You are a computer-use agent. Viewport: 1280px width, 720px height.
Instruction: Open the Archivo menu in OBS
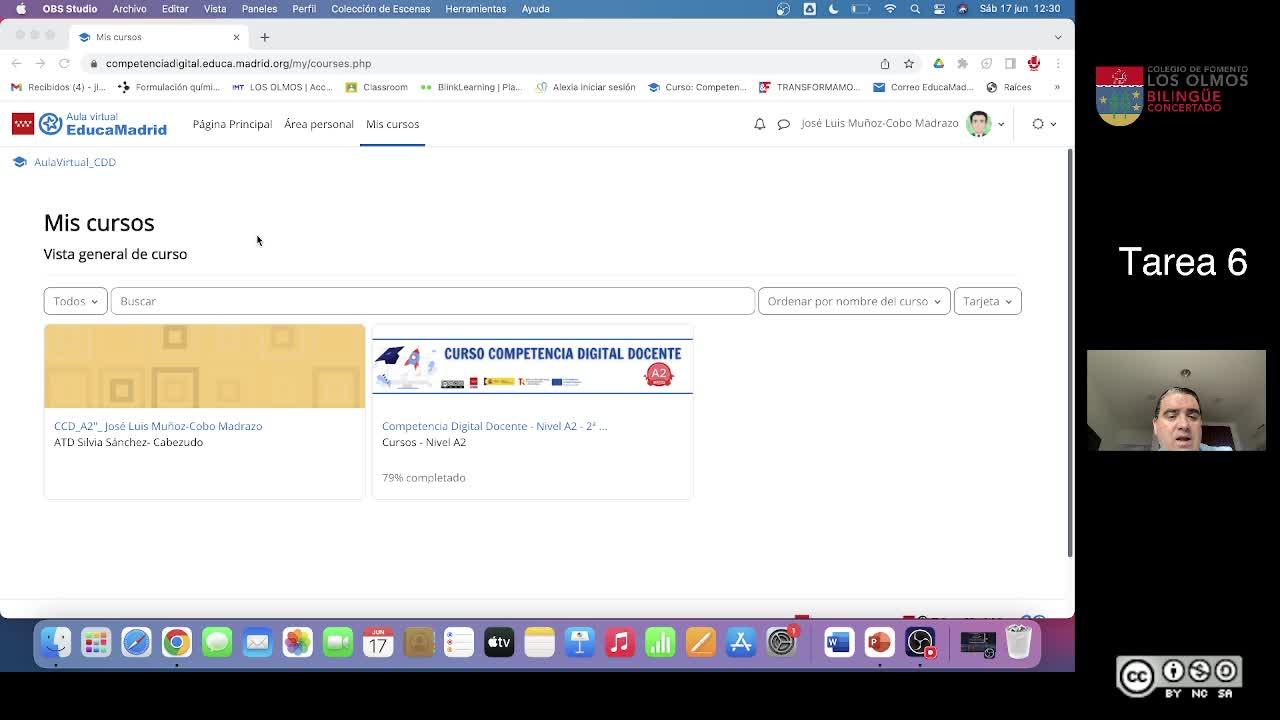[129, 9]
